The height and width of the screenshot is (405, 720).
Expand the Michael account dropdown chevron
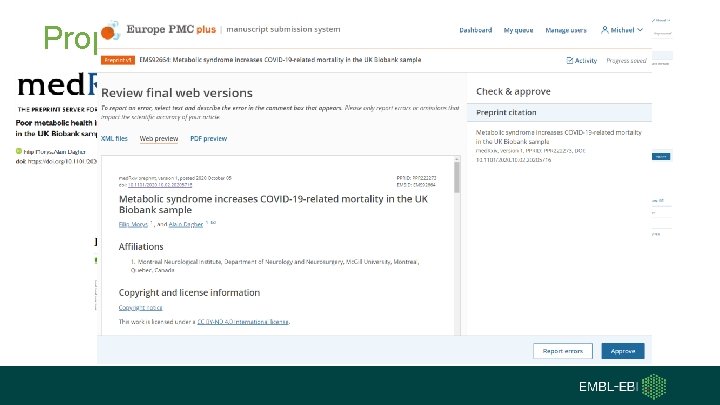640,31
